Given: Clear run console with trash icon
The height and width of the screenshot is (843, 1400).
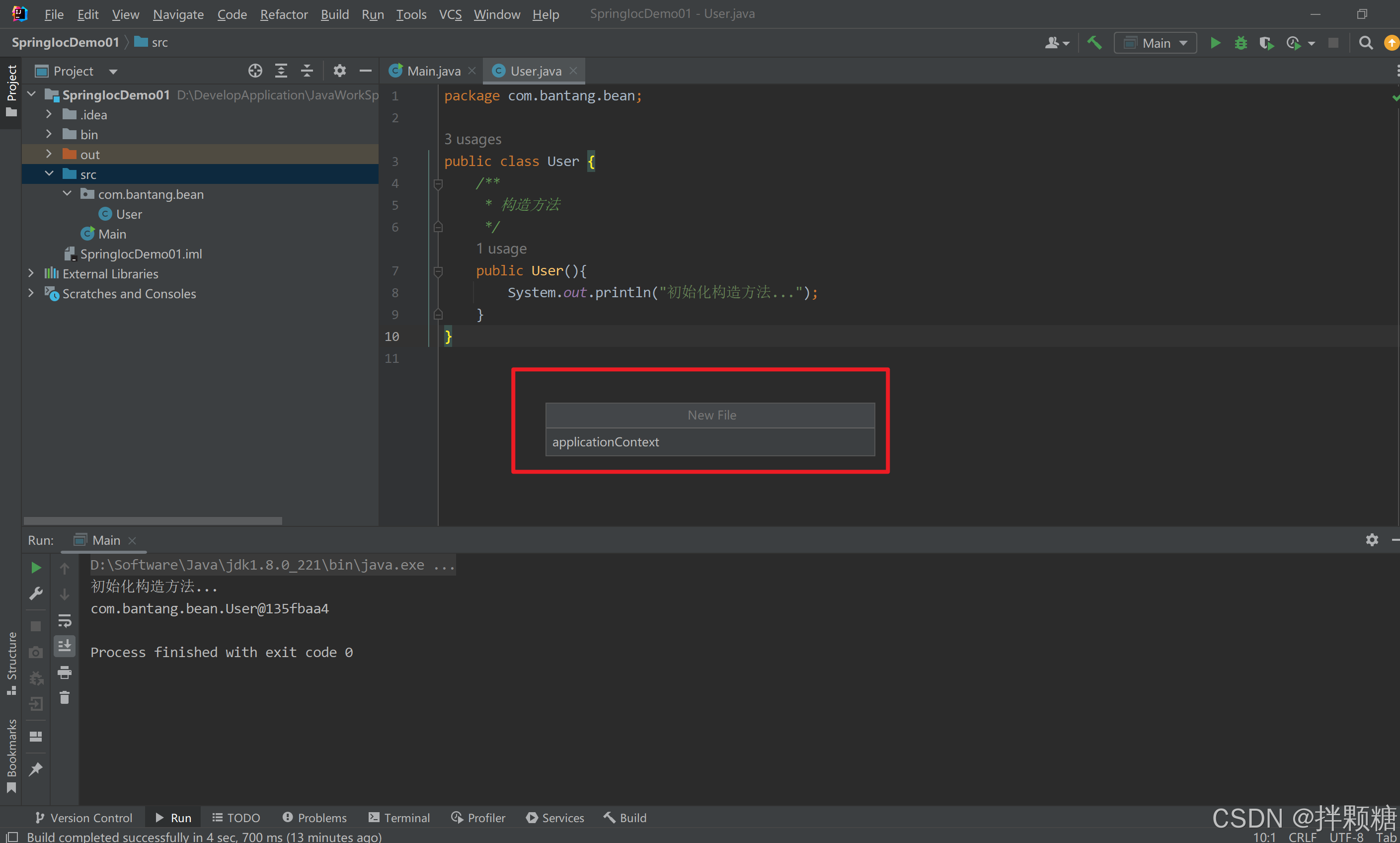Looking at the screenshot, I should [65, 697].
